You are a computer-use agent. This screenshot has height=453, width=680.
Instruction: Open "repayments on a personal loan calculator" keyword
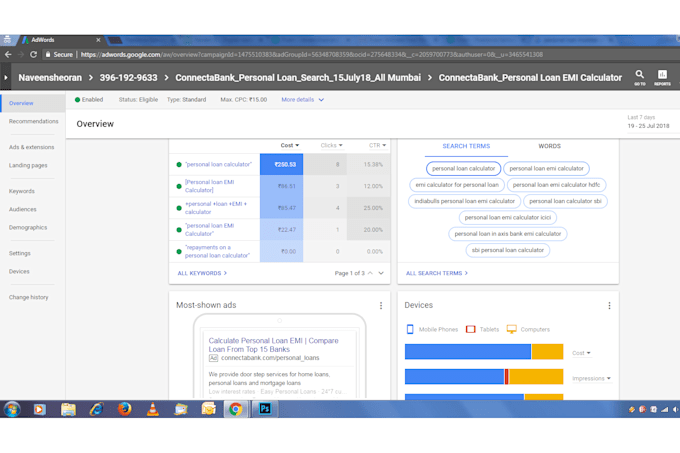(x=217, y=251)
